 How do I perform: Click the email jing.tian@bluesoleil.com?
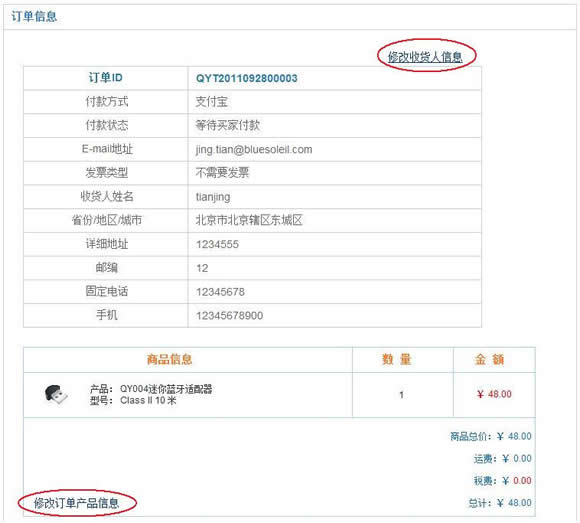pos(254,149)
